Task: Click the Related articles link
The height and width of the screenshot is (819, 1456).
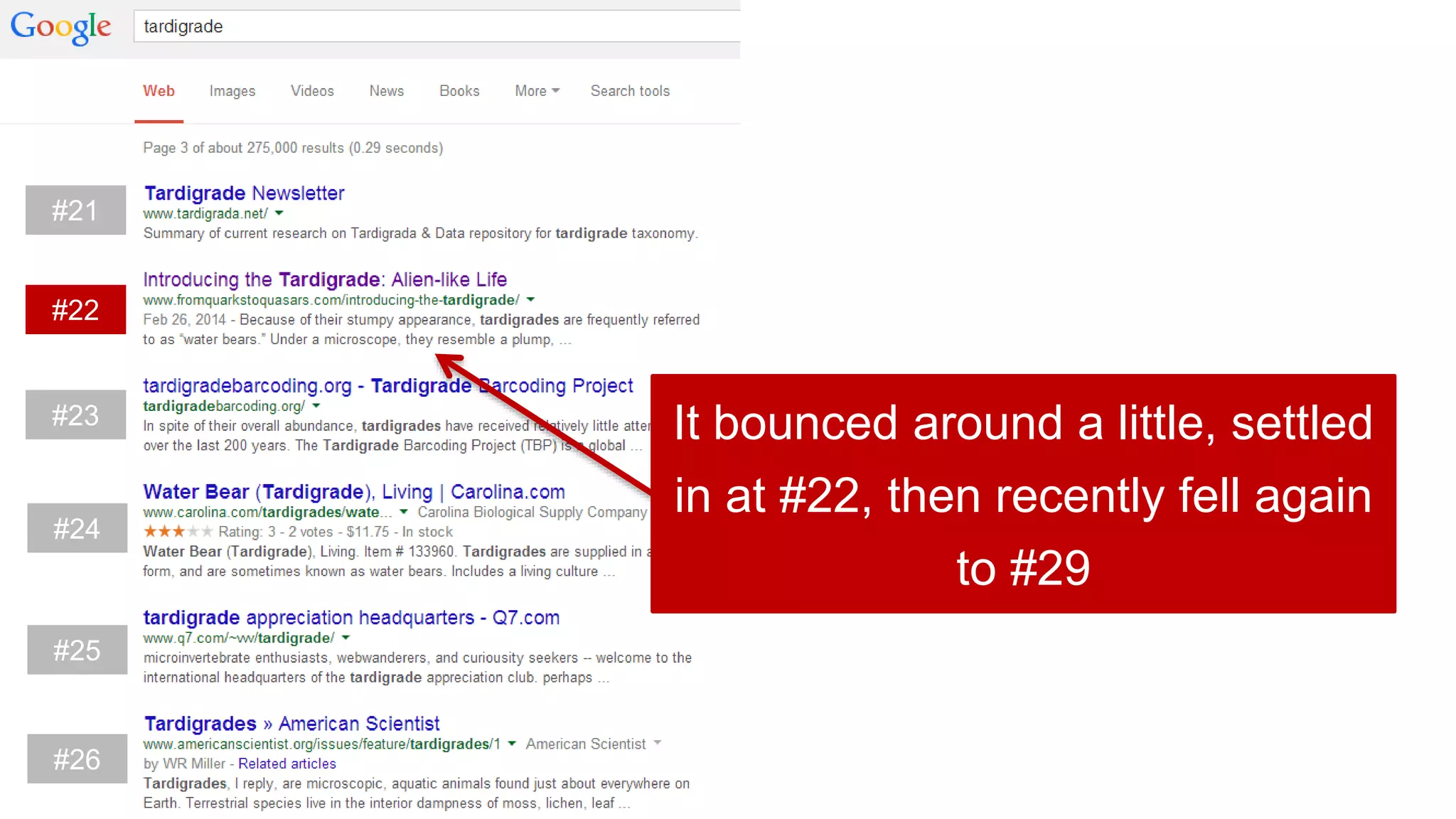Action: pyautogui.click(x=287, y=764)
